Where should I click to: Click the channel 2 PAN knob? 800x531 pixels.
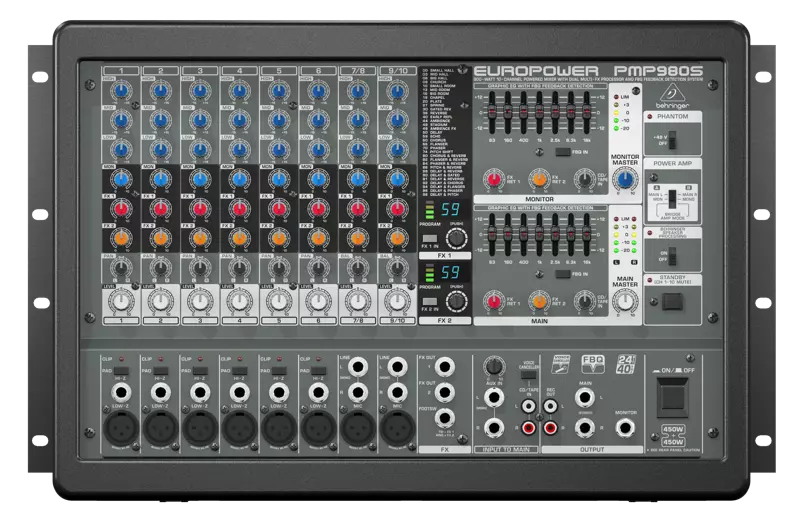point(160,267)
